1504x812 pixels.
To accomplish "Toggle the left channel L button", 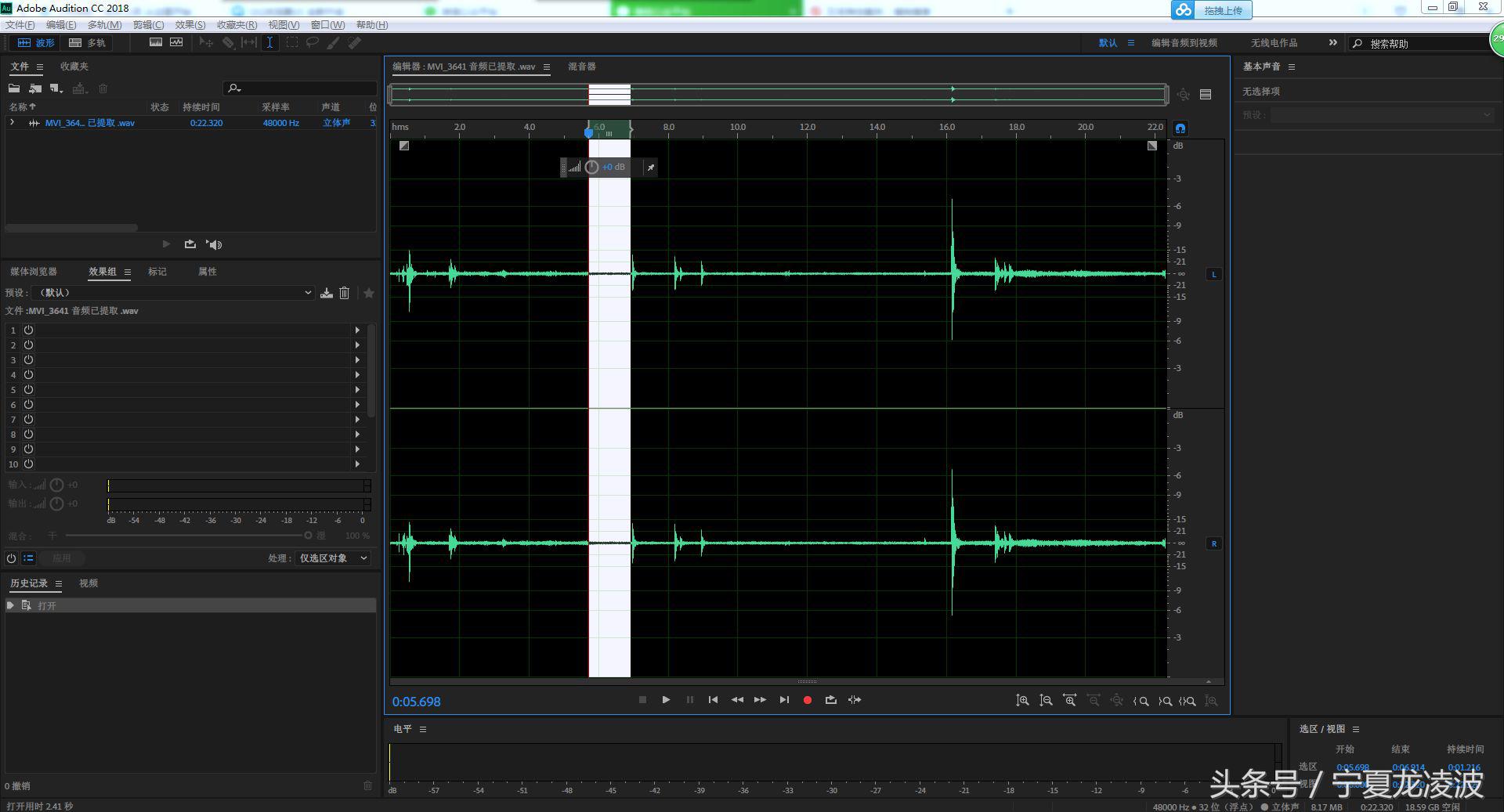I will tap(1213, 274).
